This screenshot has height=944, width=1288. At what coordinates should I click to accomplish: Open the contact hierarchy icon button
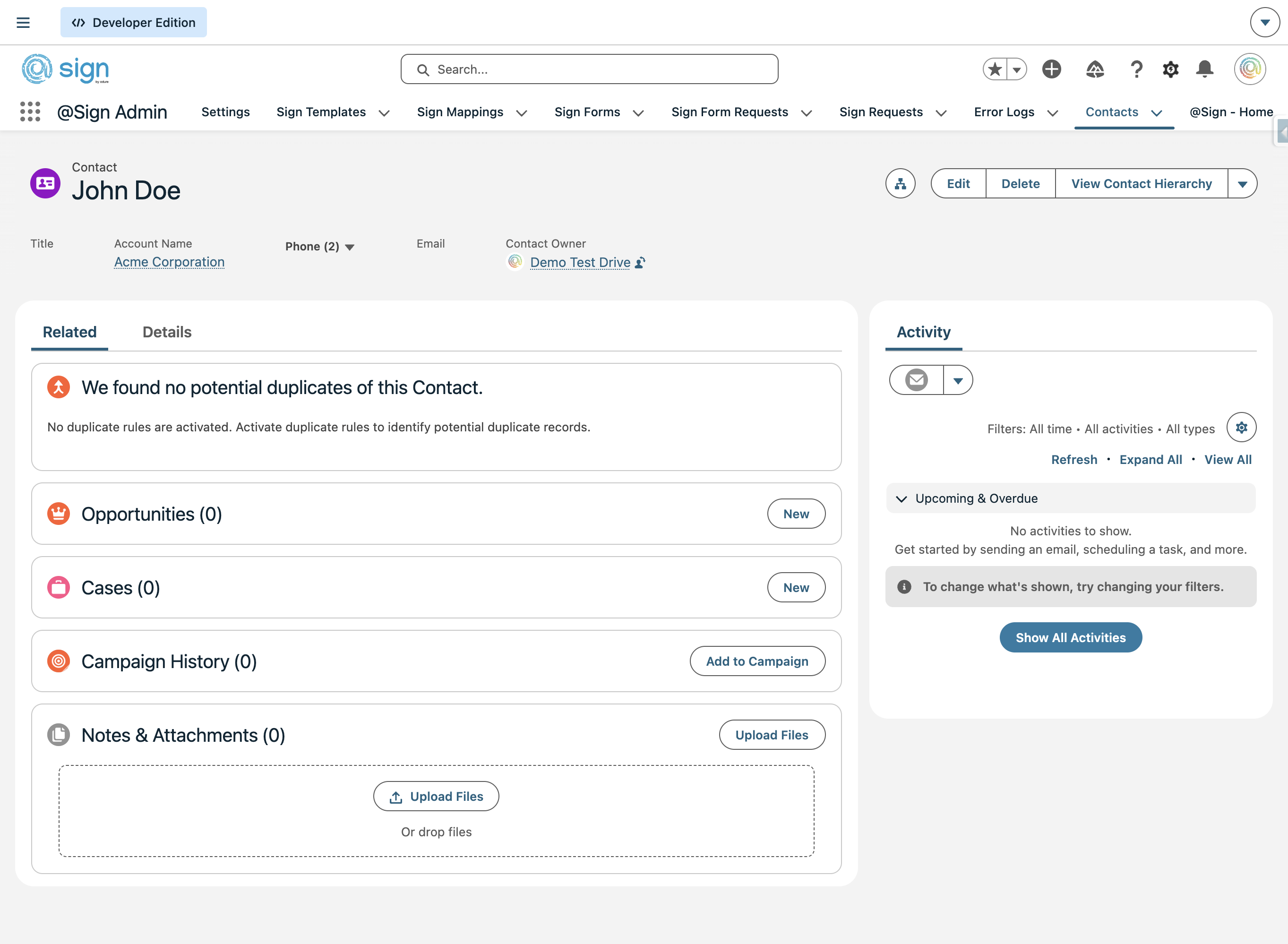900,183
